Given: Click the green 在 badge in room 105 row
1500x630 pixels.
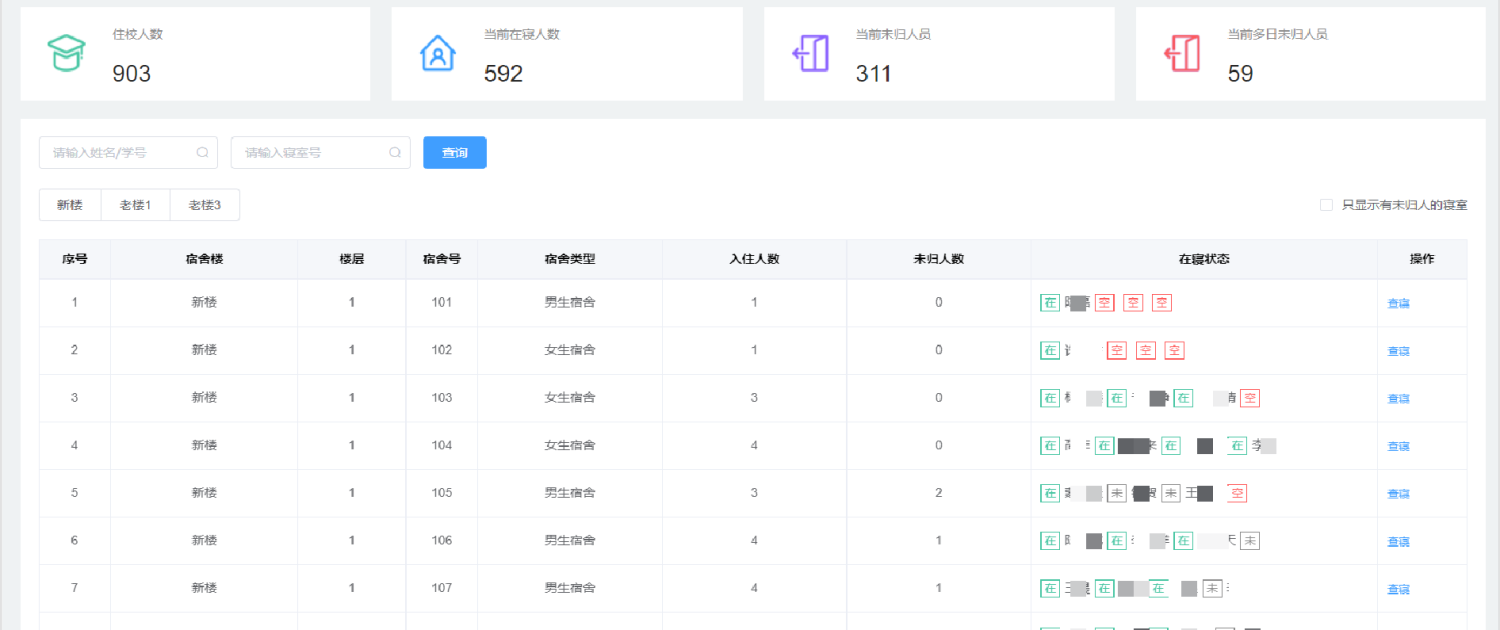Looking at the screenshot, I should [1050, 493].
